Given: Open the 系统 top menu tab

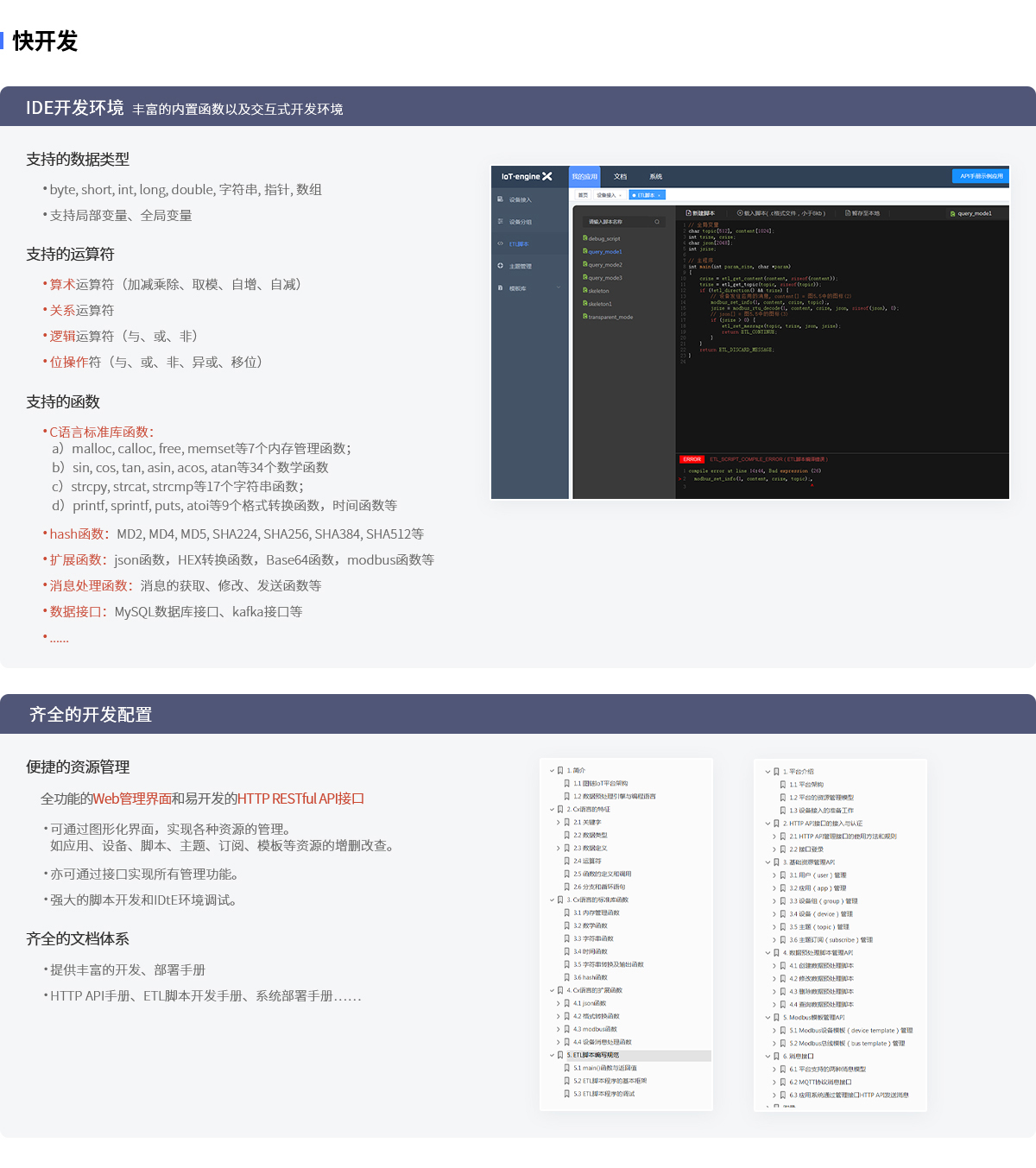Looking at the screenshot, I should point(656,176).
